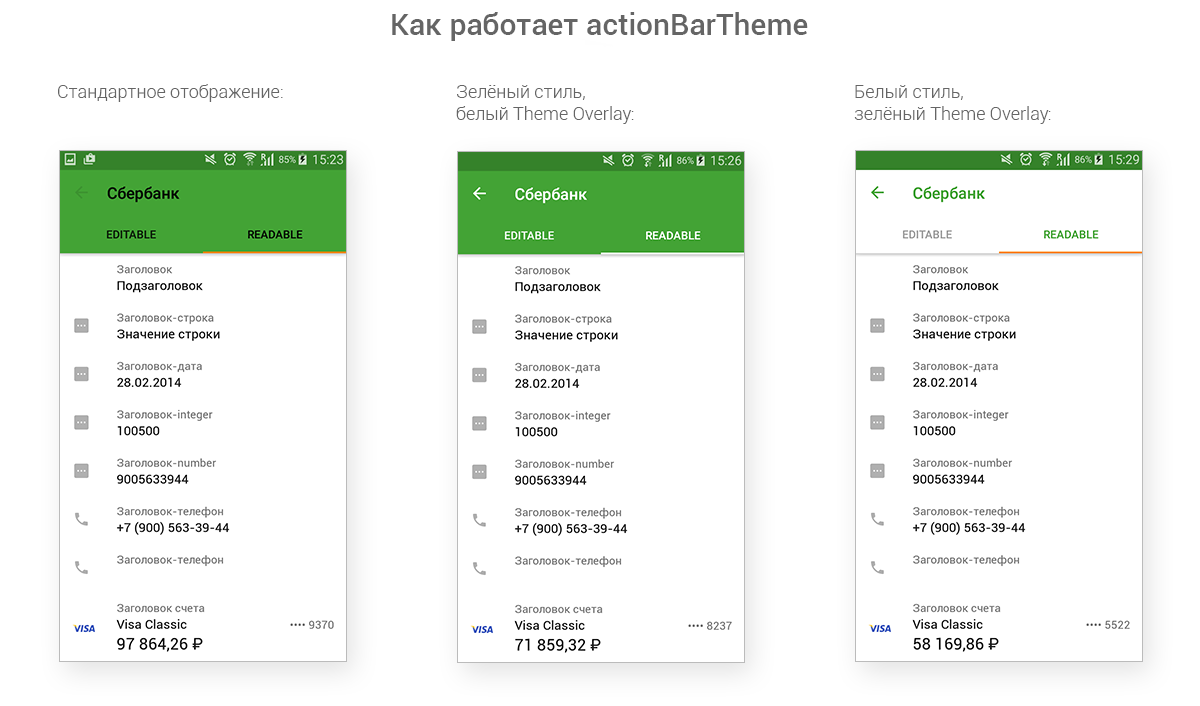Open EDITABLE tab in the 15:23 phone
This screenshot has width=1200, height=706.
tap(131, 235)
